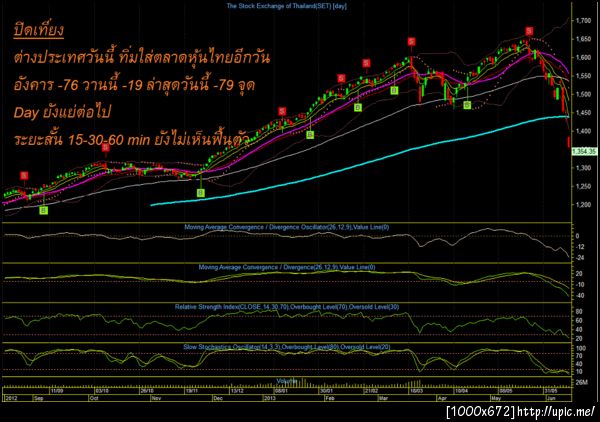Image resolution: width=600 pixels, height=422 pixels.
Task: Click the 2013 year label on time axis
Action: pos(270,398)
